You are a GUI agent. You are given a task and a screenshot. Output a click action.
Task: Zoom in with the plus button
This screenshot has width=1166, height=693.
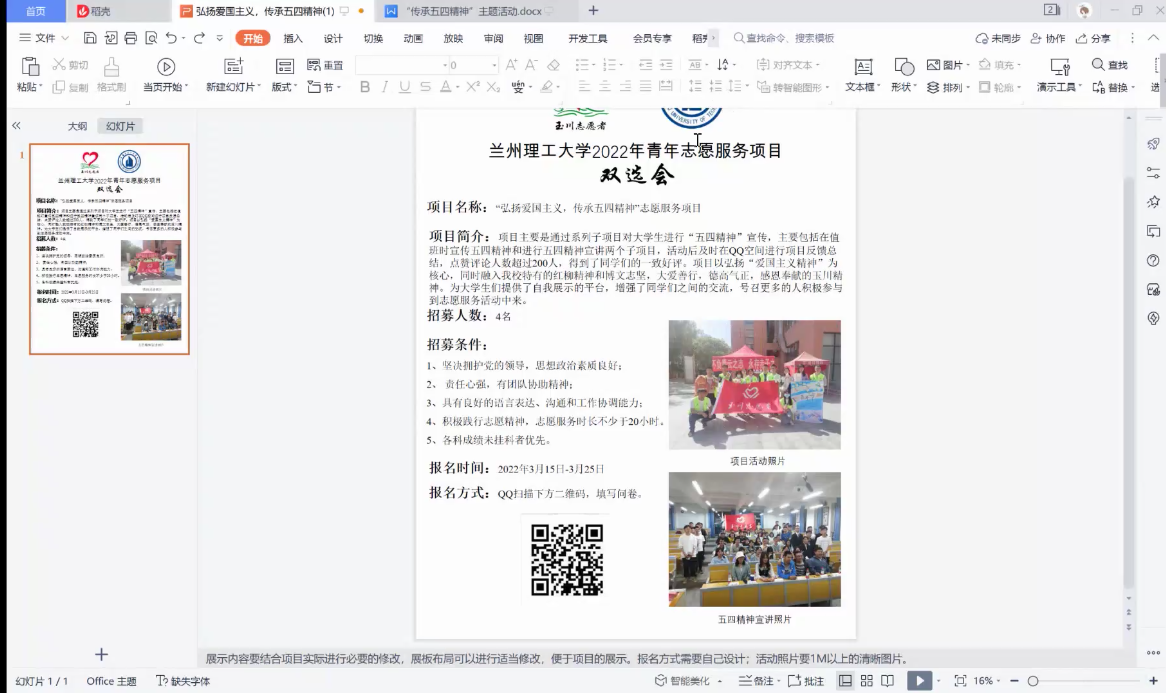[1153, 680]
